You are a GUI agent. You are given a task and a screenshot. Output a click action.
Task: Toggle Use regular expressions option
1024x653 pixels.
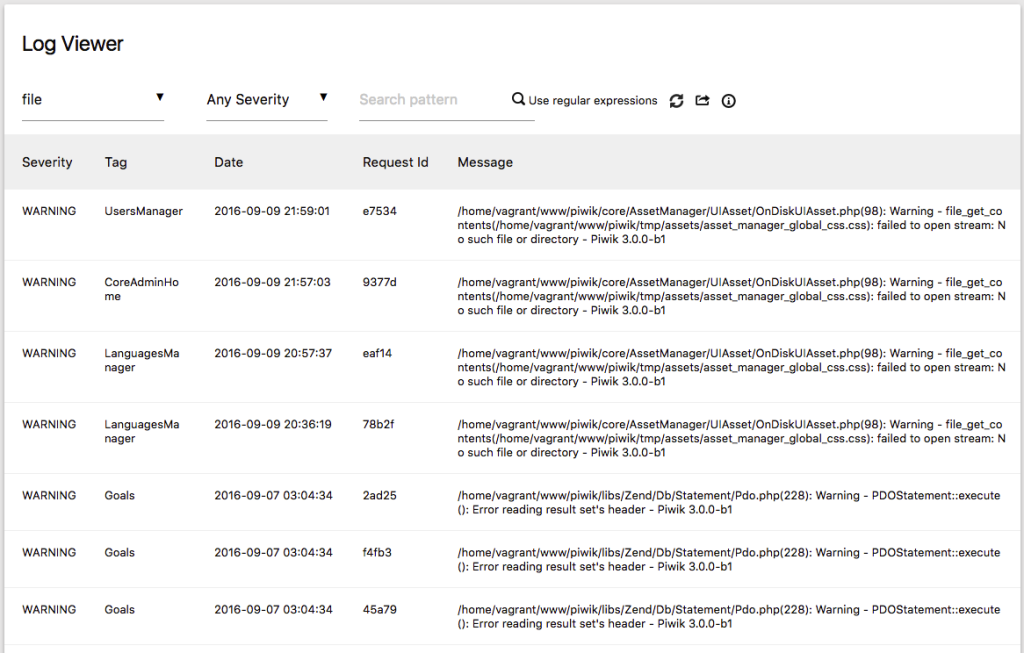coord(592,101)
